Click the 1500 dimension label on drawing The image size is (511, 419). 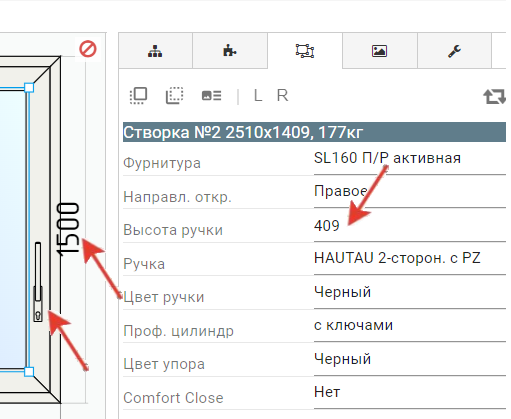(68, 230)
